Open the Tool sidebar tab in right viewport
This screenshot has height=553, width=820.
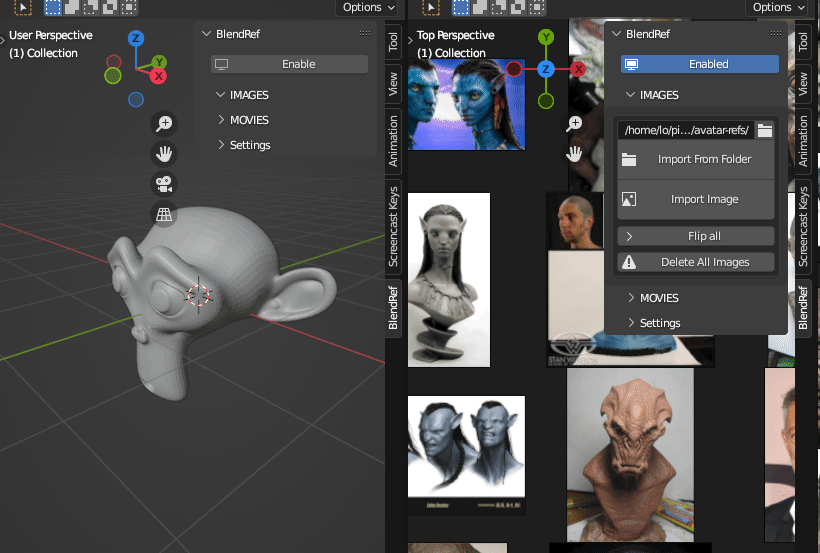click(x=803, y=41)
